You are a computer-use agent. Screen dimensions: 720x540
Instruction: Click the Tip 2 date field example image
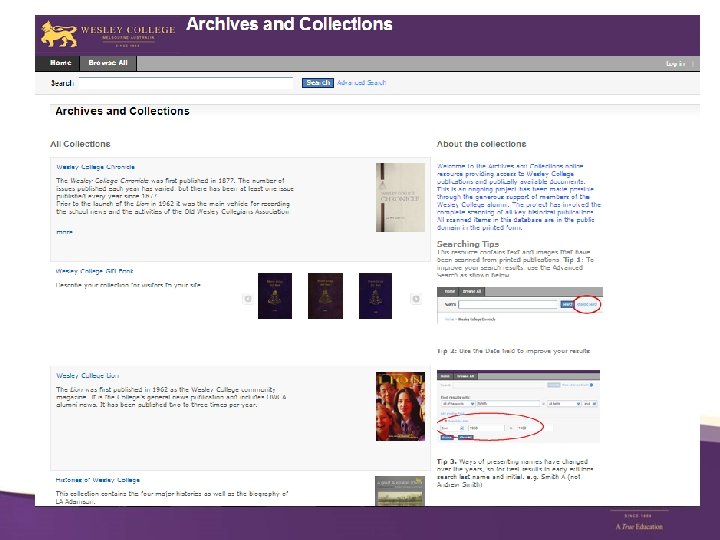tap(518, 406)
